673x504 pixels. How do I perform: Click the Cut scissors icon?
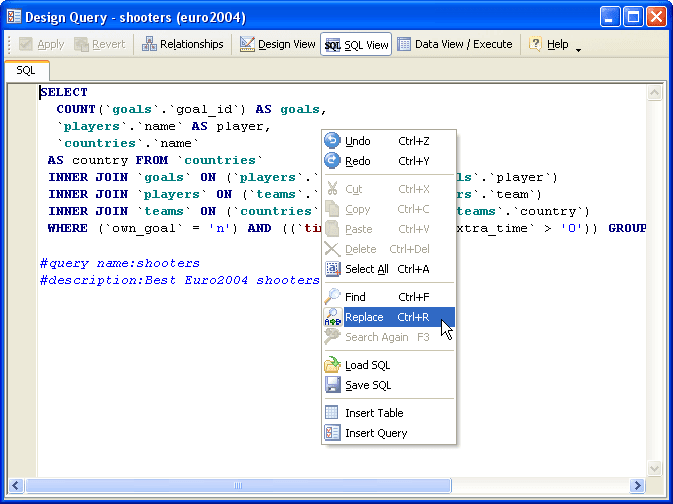[332, 189]
